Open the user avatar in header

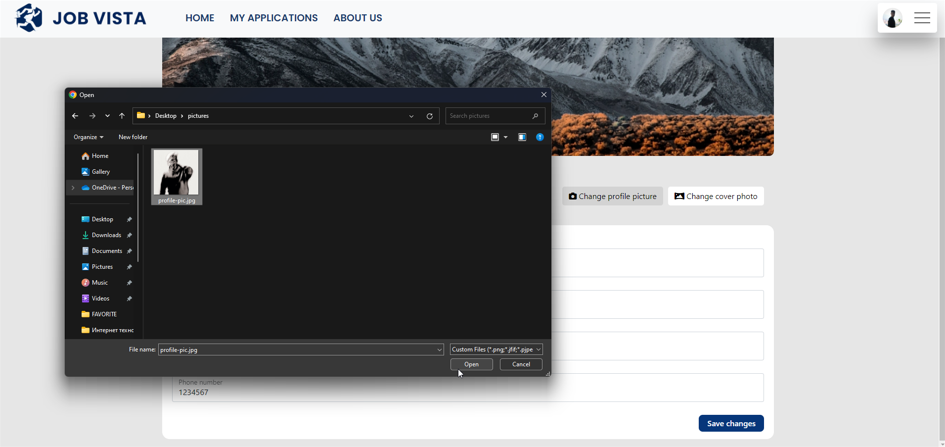893,18
